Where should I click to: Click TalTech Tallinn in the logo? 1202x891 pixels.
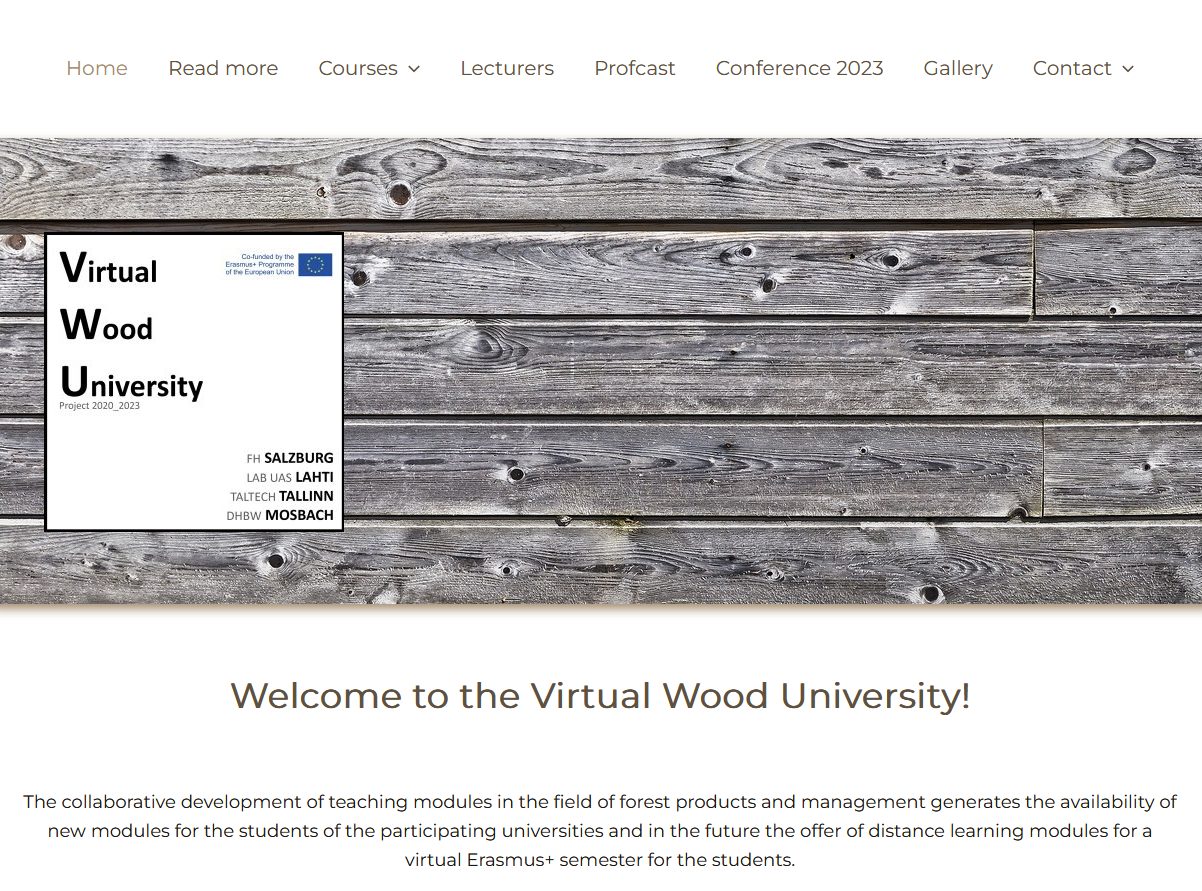[x=281, y=496]
